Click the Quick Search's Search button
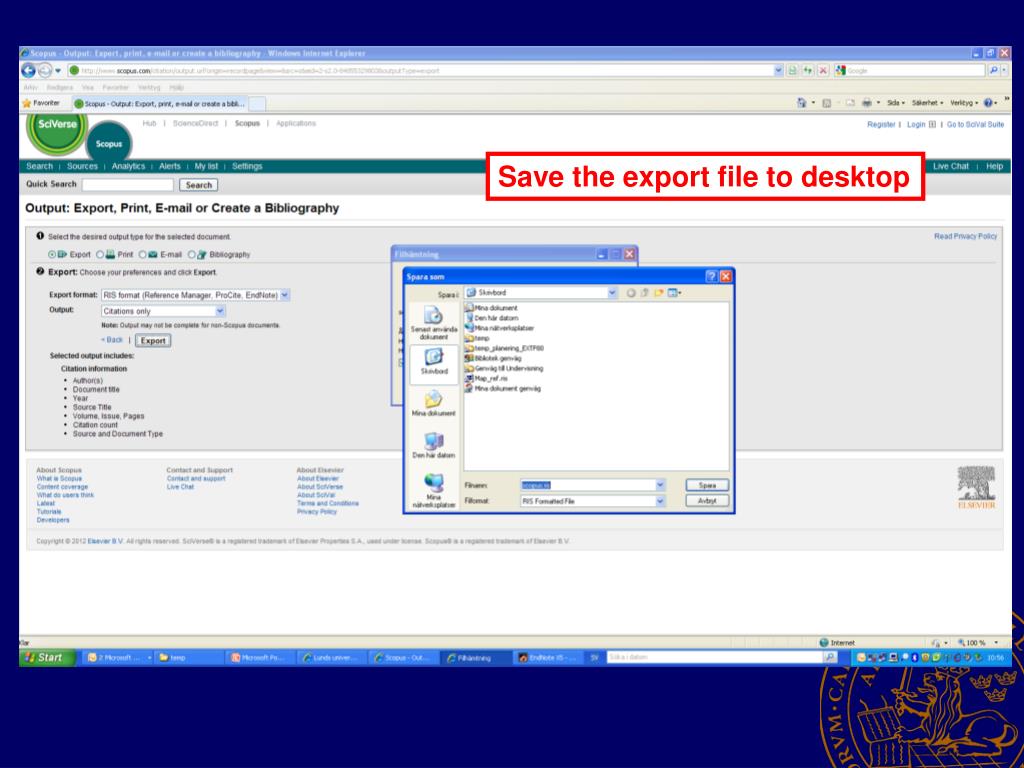The width and height of the screenshot is (1024, 768). click(x=199, y=185)
